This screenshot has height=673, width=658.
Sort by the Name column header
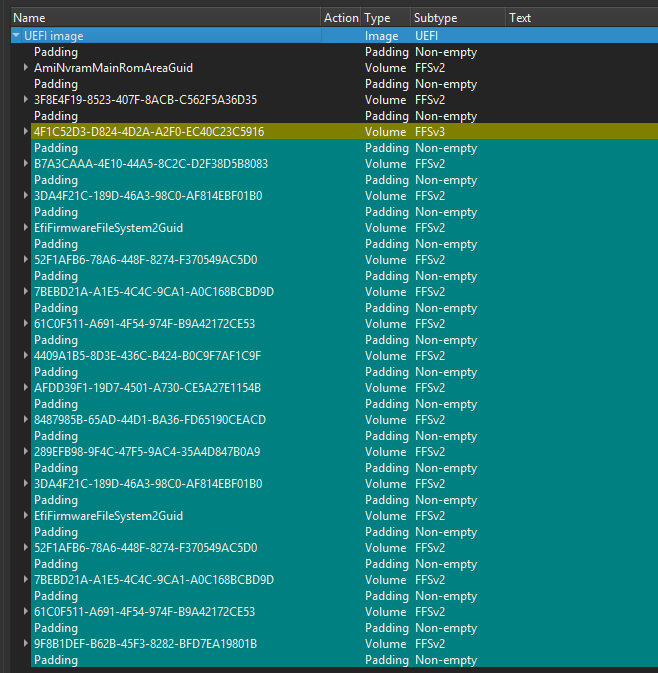click(x=160, y=18)
